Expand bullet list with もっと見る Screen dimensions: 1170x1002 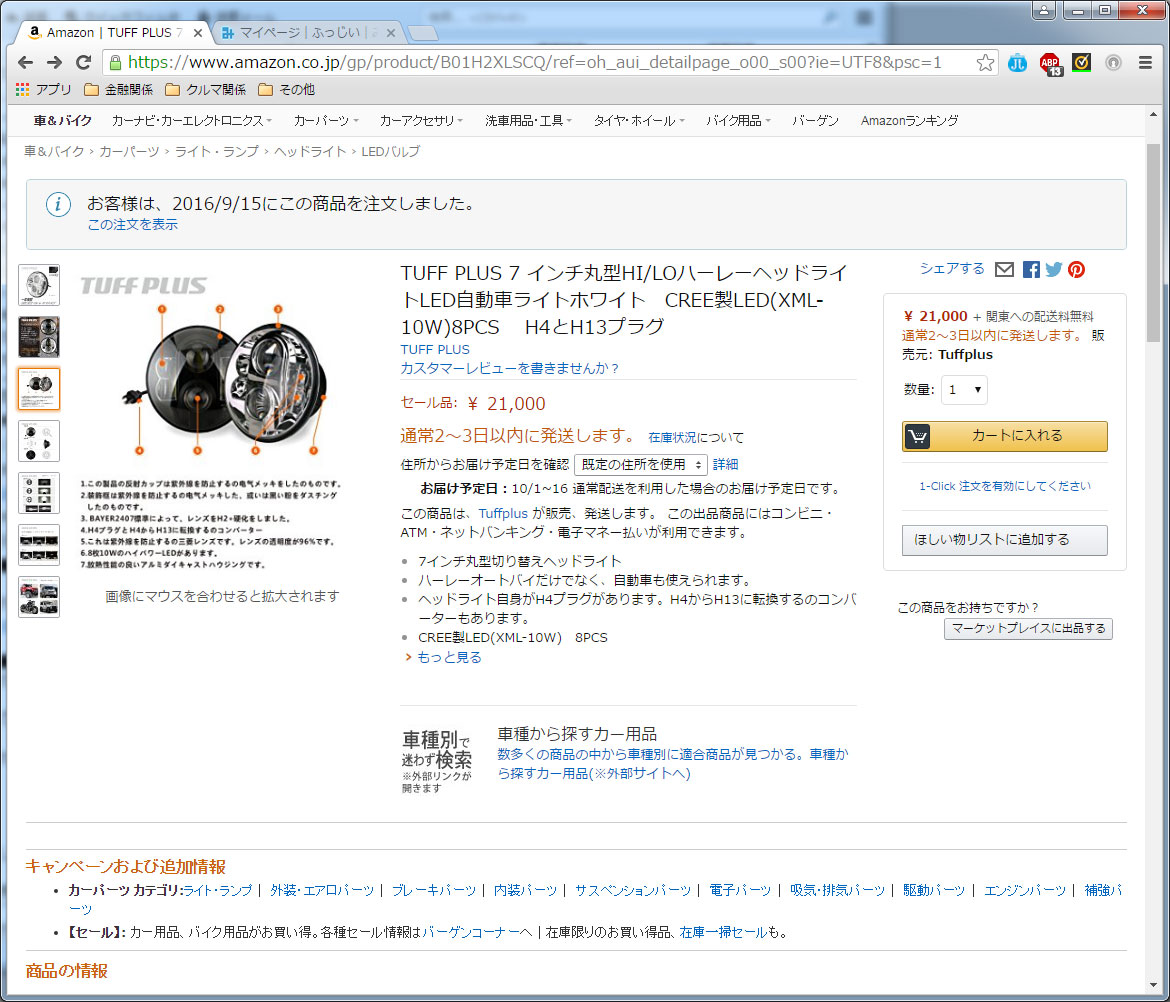(x=448, y=657)
